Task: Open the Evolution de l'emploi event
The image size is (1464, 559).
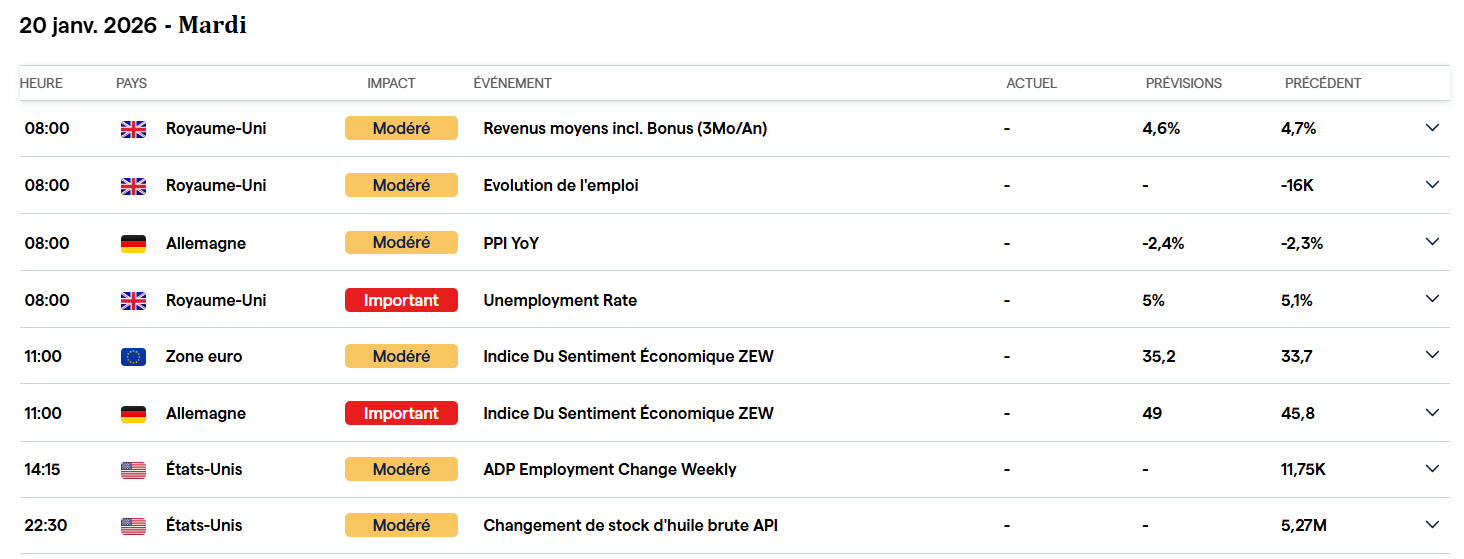Action: click(x=561, y=185)
